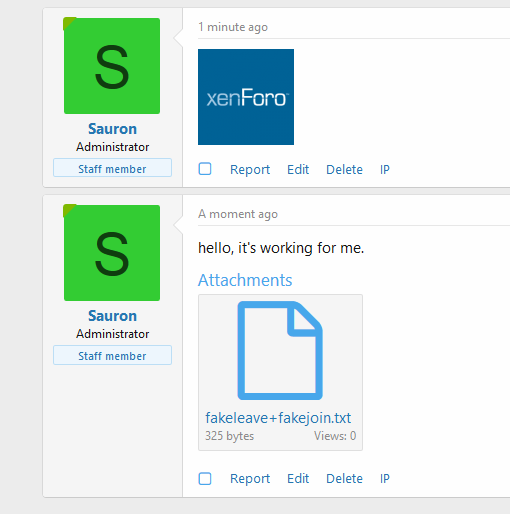Viewport: 510px width, 514px height.
Task: Click the '1 minute ago' timestamp
Action: [x=233, y=27]
